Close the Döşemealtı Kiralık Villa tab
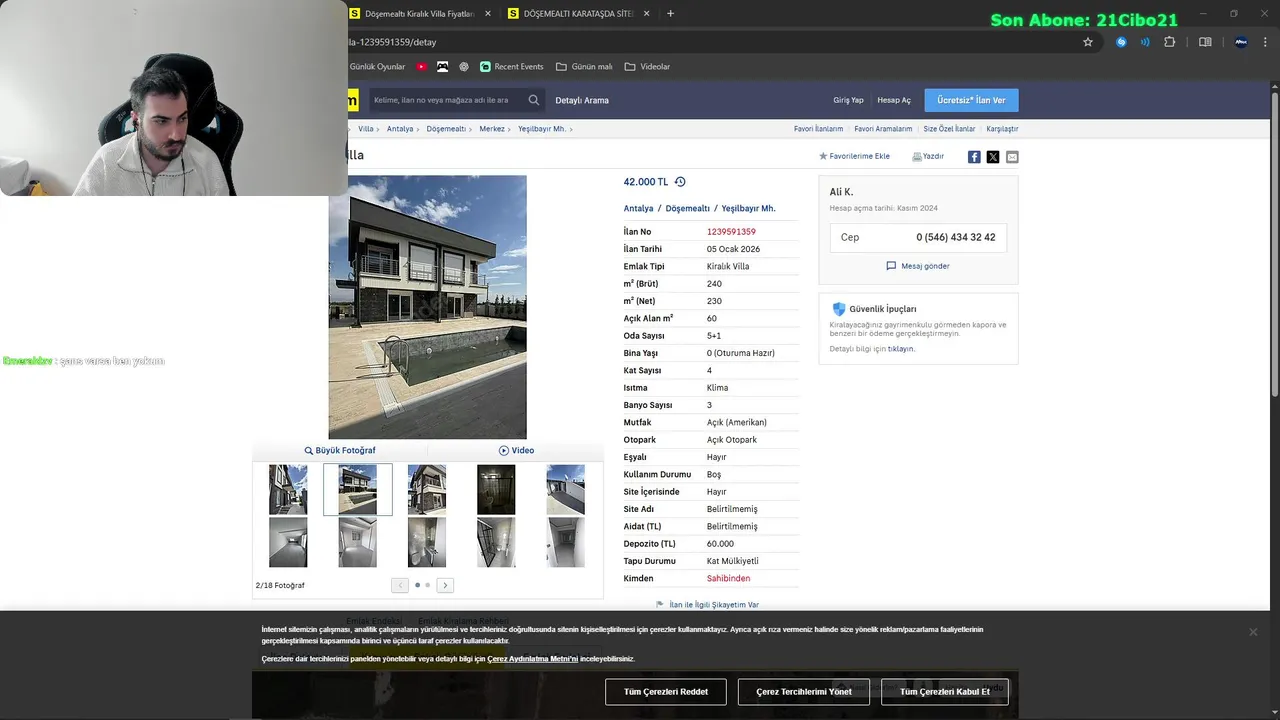This screenshot has height=720, width=1280. pyautogui.click(x=488, y=14)
